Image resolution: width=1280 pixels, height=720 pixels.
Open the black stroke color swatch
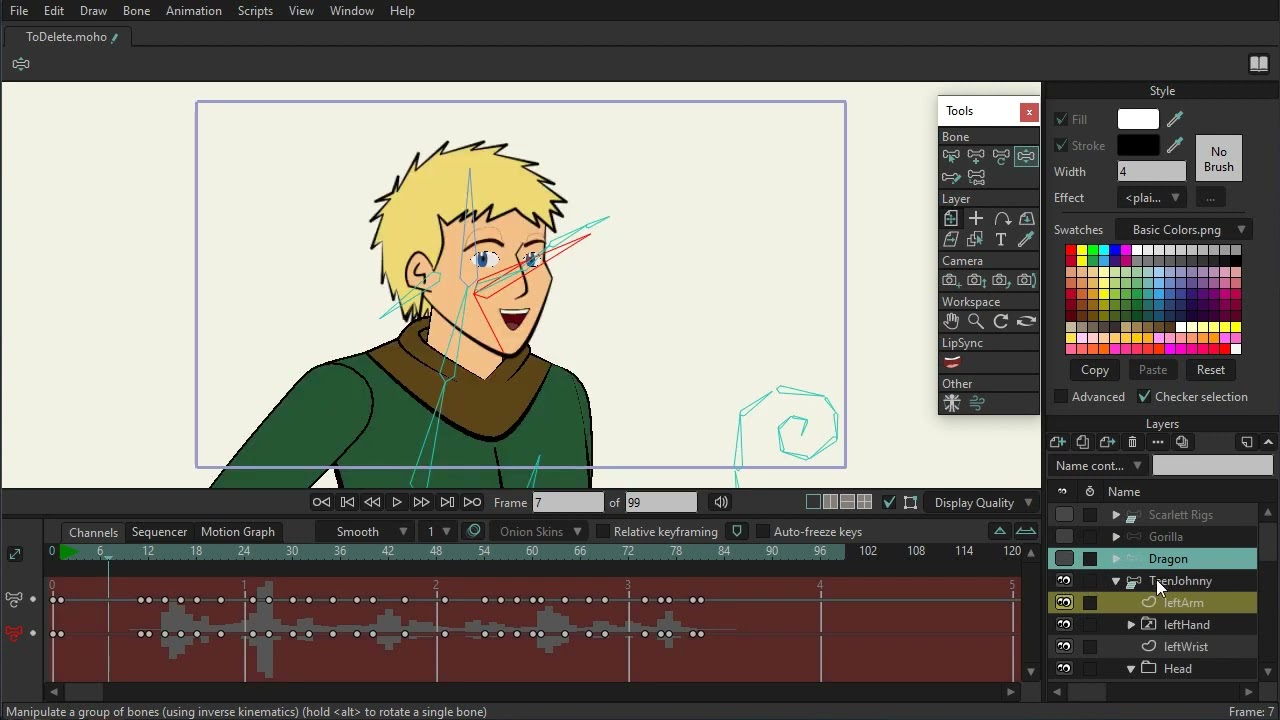[x=1138, y=145]
